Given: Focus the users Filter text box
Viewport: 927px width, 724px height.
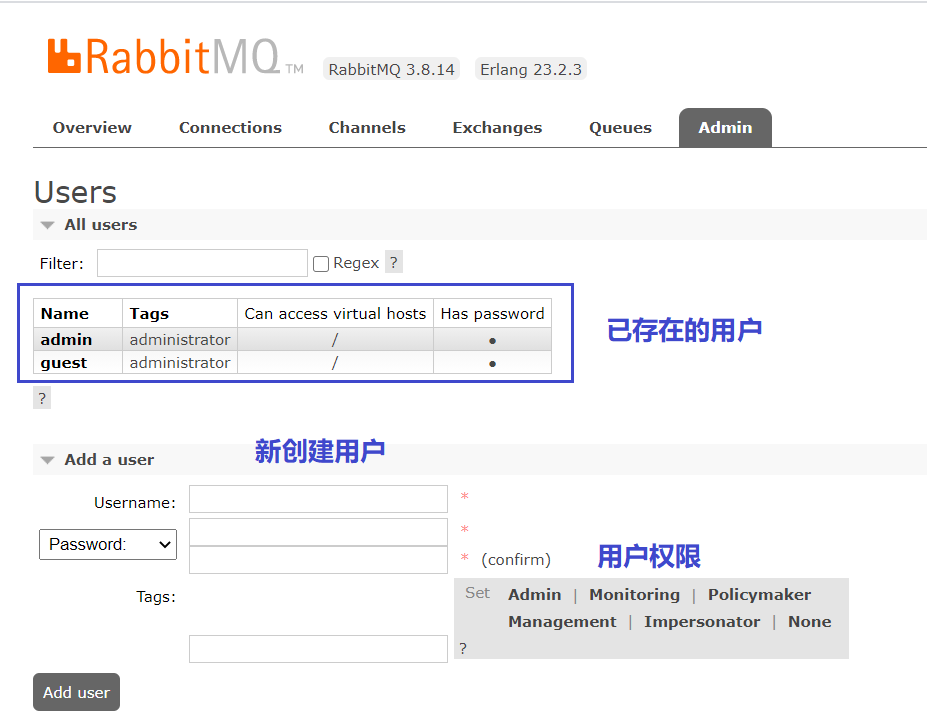Looking at the screenshot, I should point(202,263).
